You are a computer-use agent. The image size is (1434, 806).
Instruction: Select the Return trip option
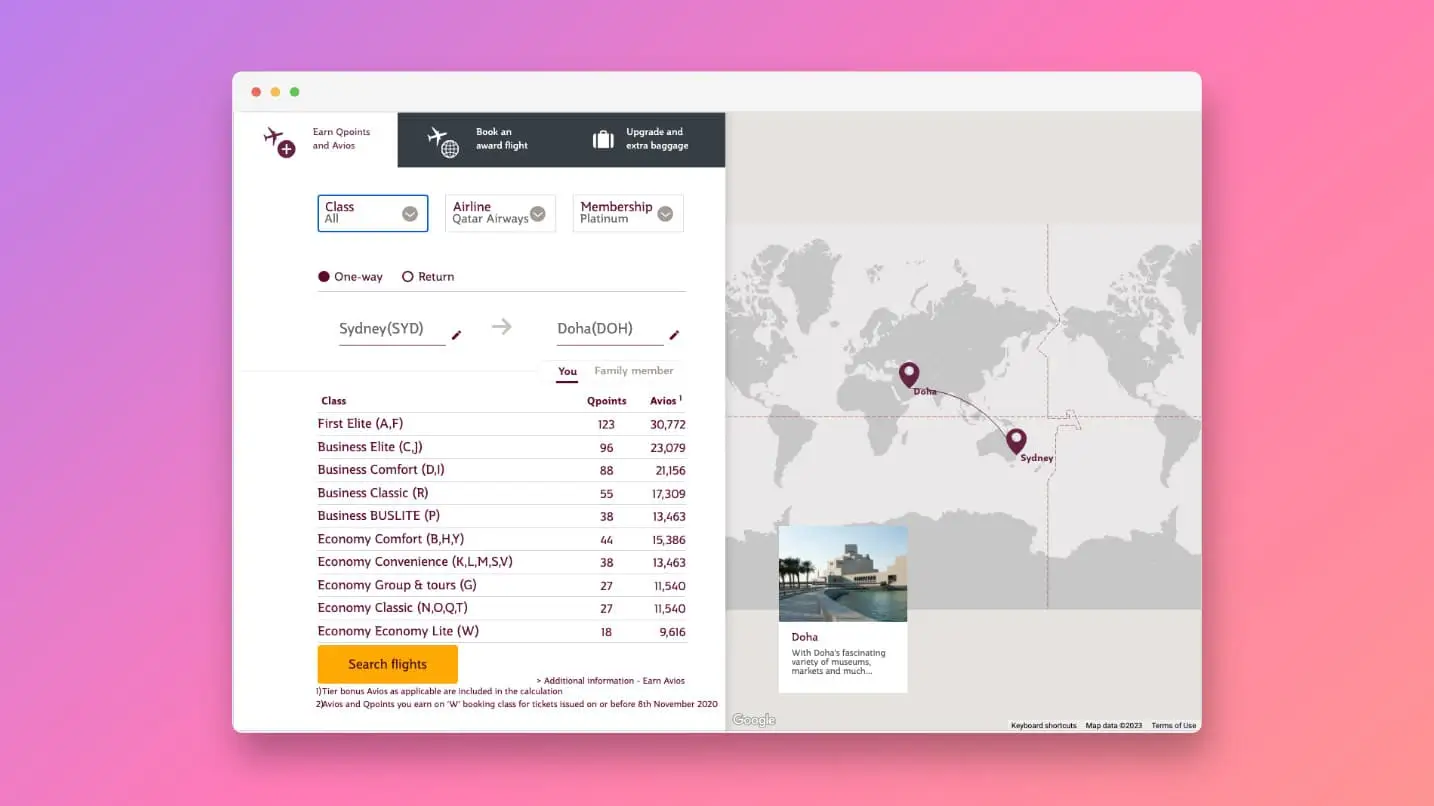[x=428, y=277]
